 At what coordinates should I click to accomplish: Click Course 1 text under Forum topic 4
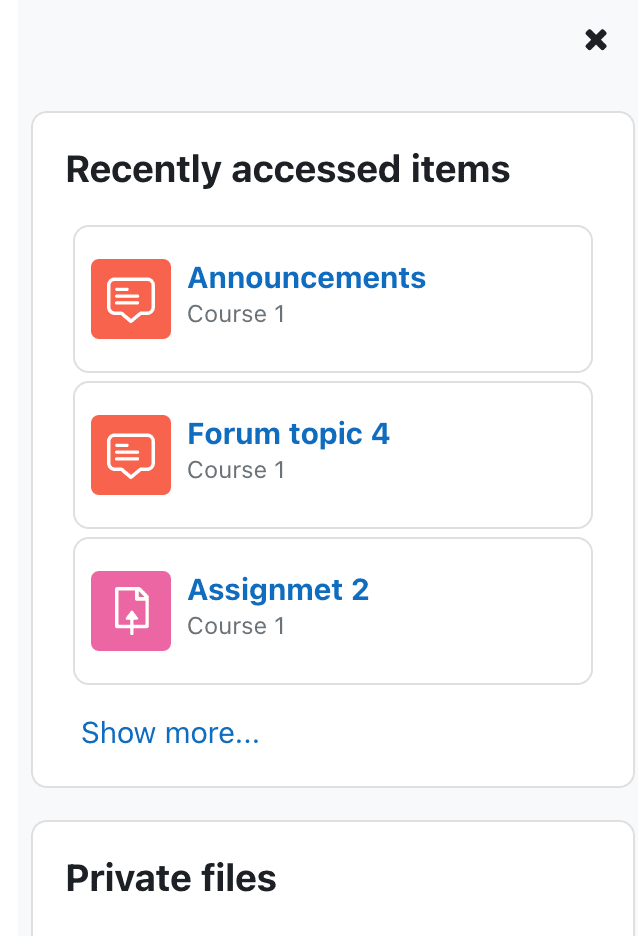[236, 470]
